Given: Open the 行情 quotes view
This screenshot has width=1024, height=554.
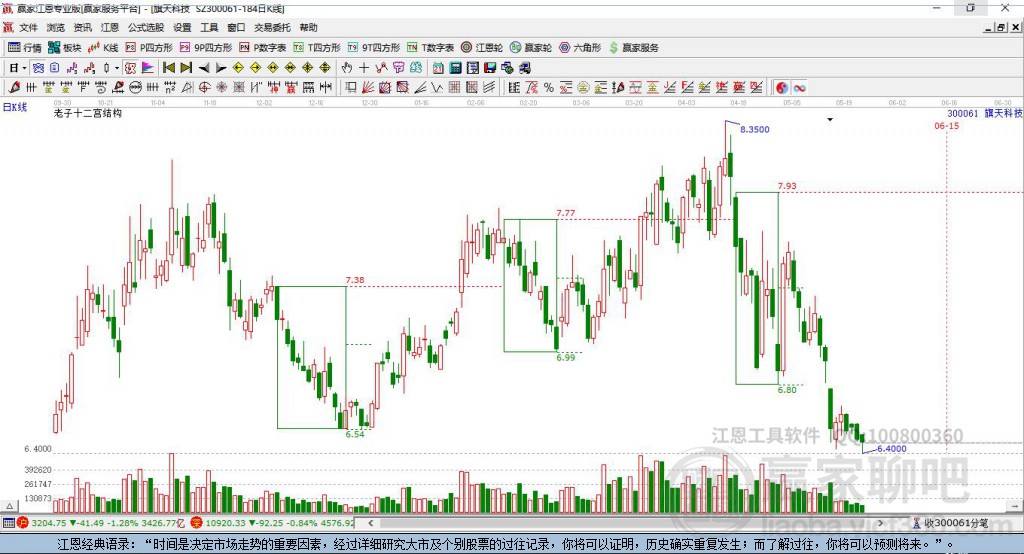Looking at the screenshot, I should point(24,48).
